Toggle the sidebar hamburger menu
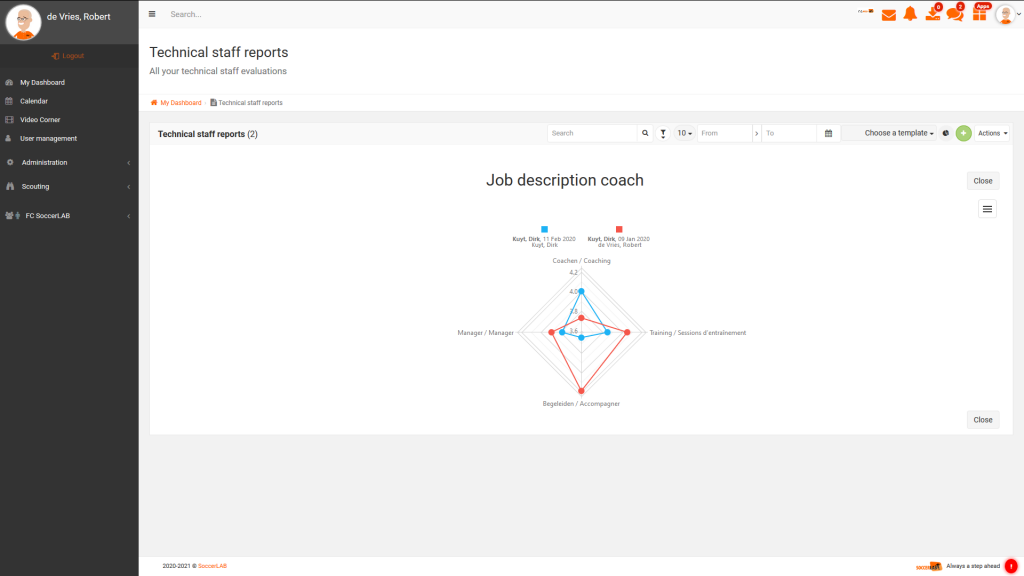Image resolution: width=1024 pixels, height=576 pixels. click(x=152, y=14)
